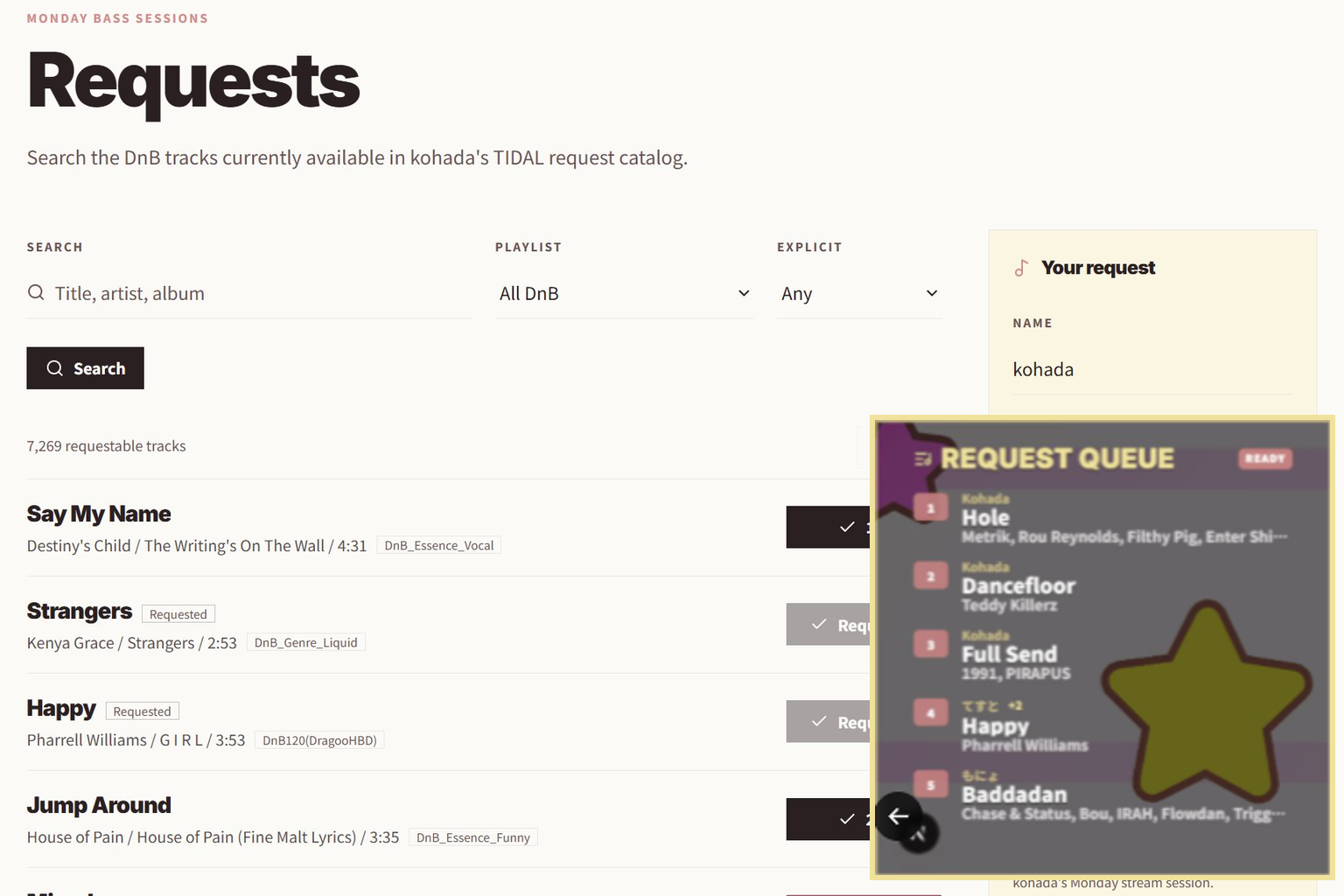Click the MONDAY BASS SESSIONS header text
Image resolution: width=1344 pixels, height=896 pixels.
pos(117,18)
